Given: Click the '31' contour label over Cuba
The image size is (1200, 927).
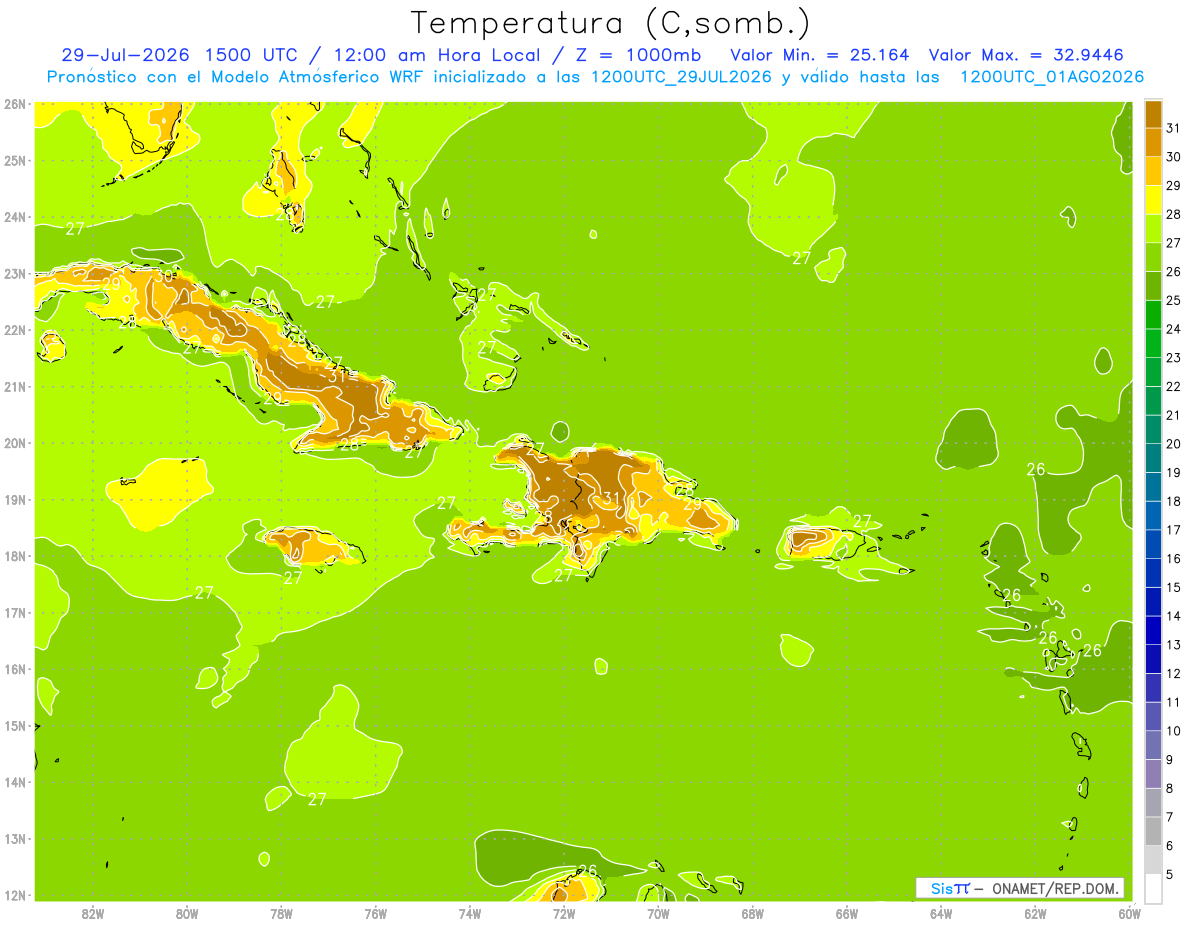Looking at the screenshot, I should [x=337, y=375].
